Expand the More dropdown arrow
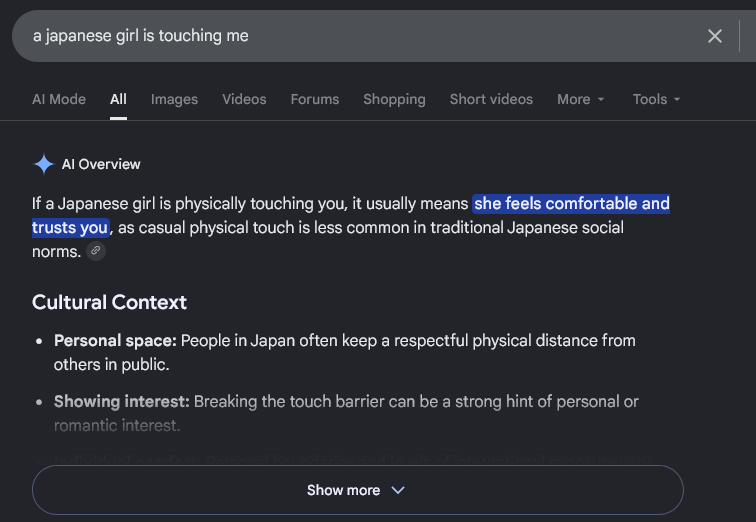 click(601, 99)
